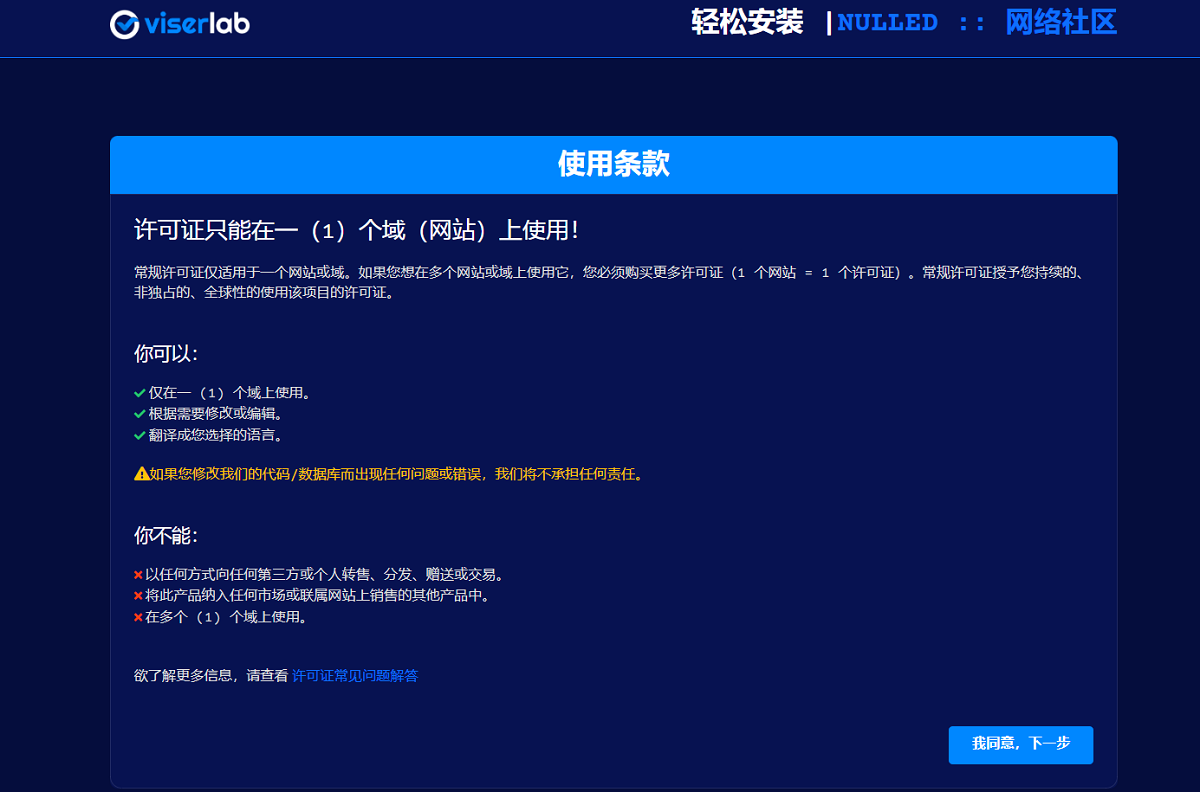
Task: Click the 使用条款 blue panel header
Action: point(613,165)
